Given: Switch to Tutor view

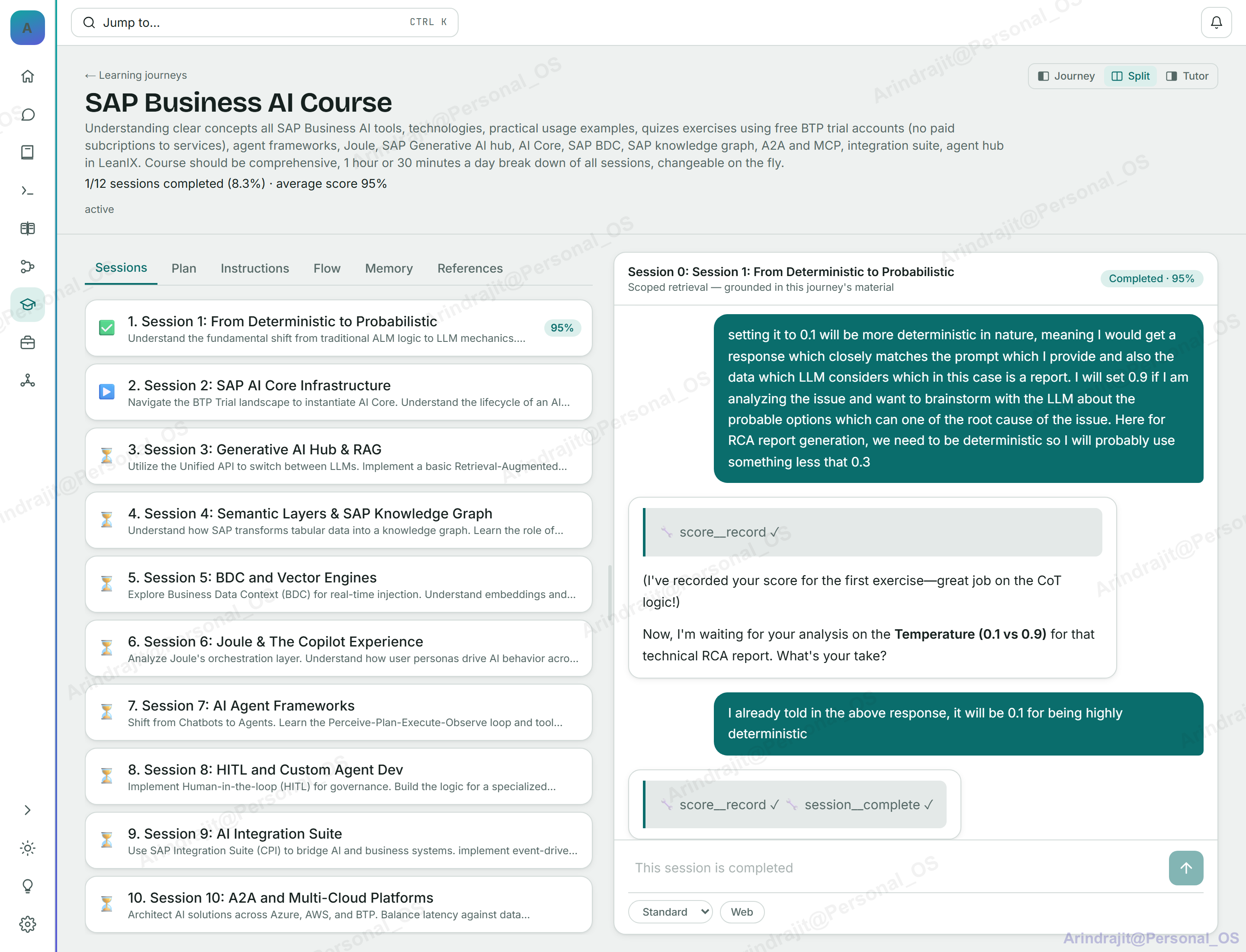Looking at the screenshot, I should (x=1187, y=76).
